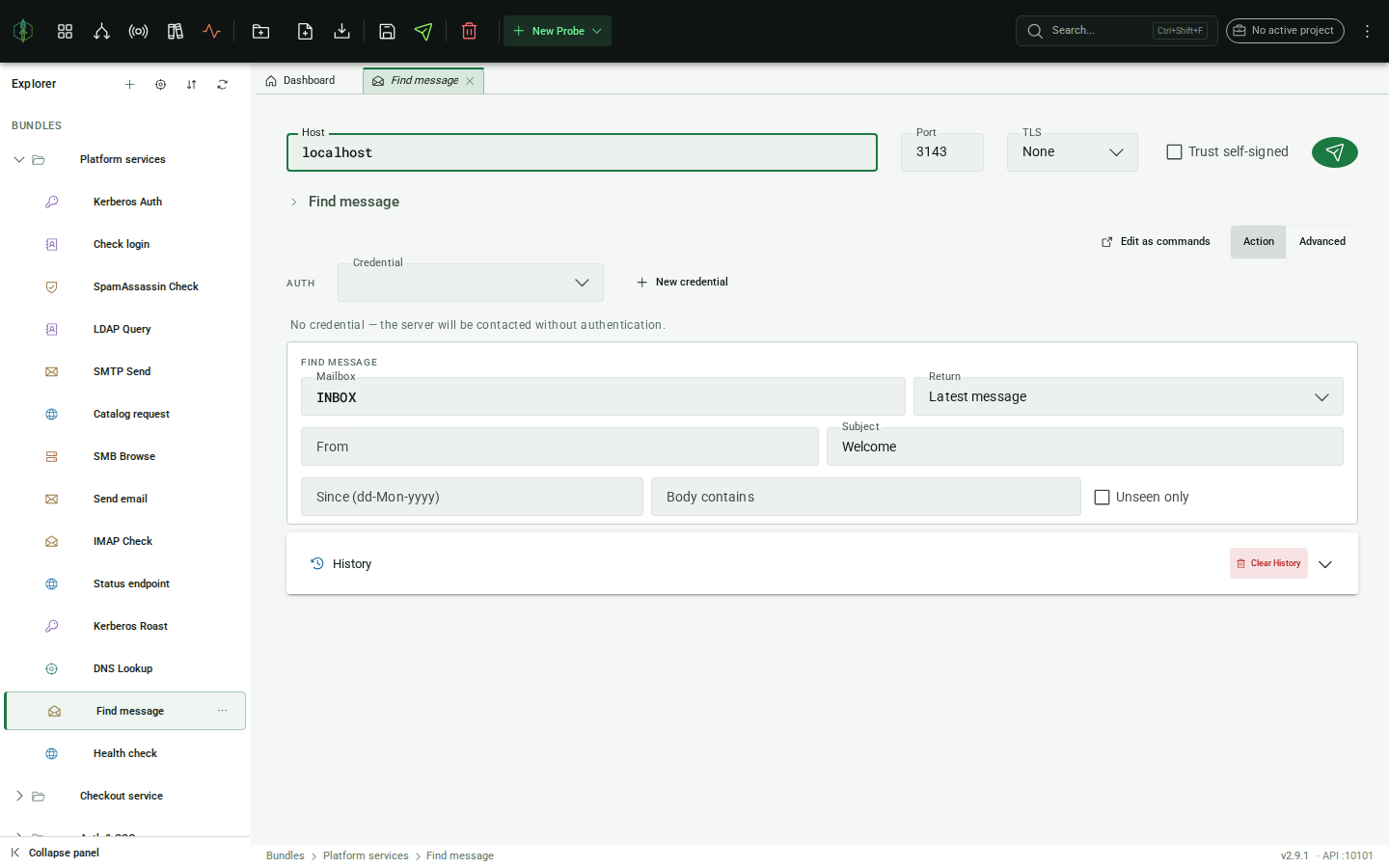The image size is (1389, 868).
Task: Click the activity pulse icon in toolbar
Action: (x=212, y=31)
